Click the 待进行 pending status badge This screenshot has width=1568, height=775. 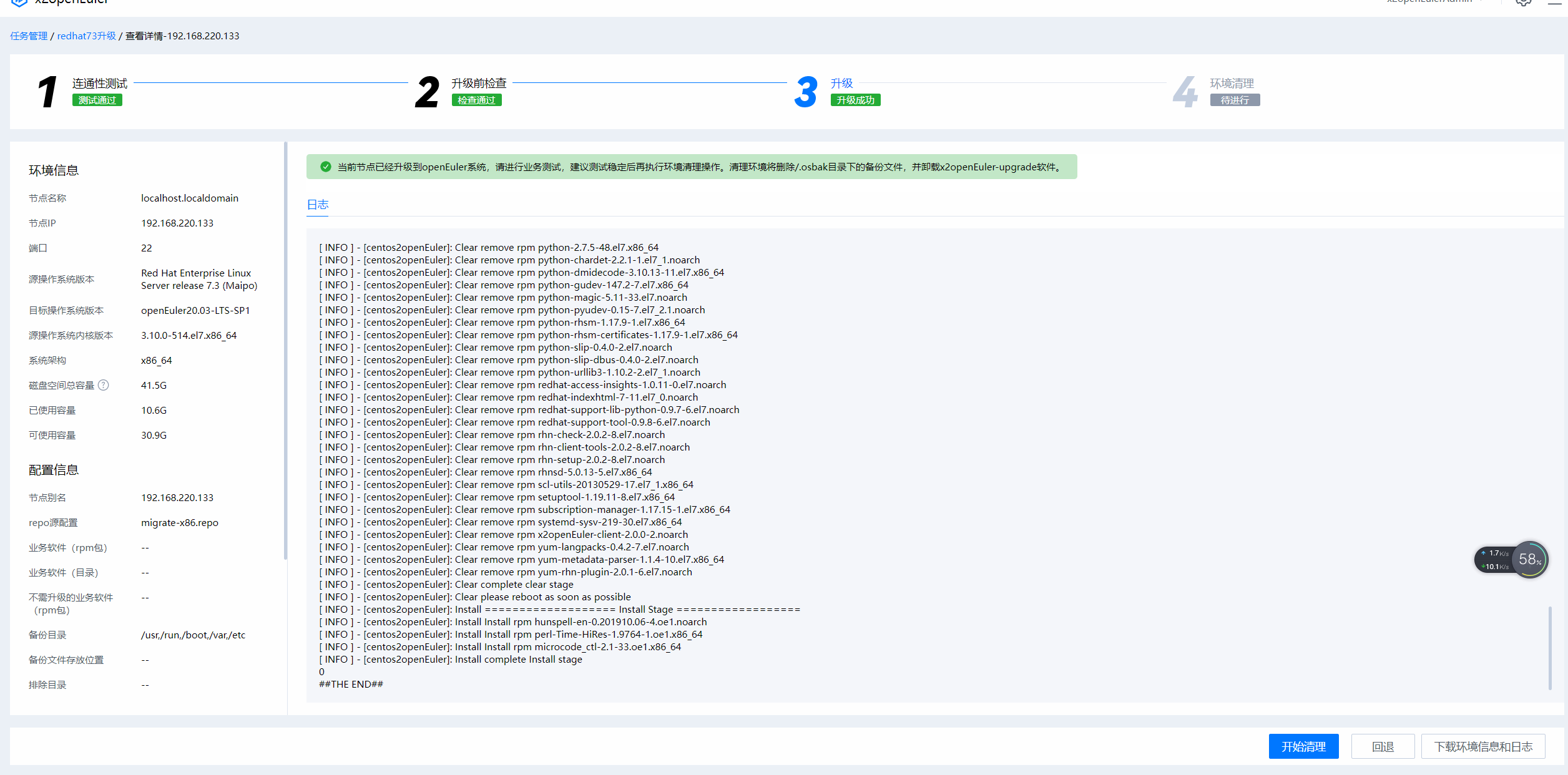tap(1235, 100)
